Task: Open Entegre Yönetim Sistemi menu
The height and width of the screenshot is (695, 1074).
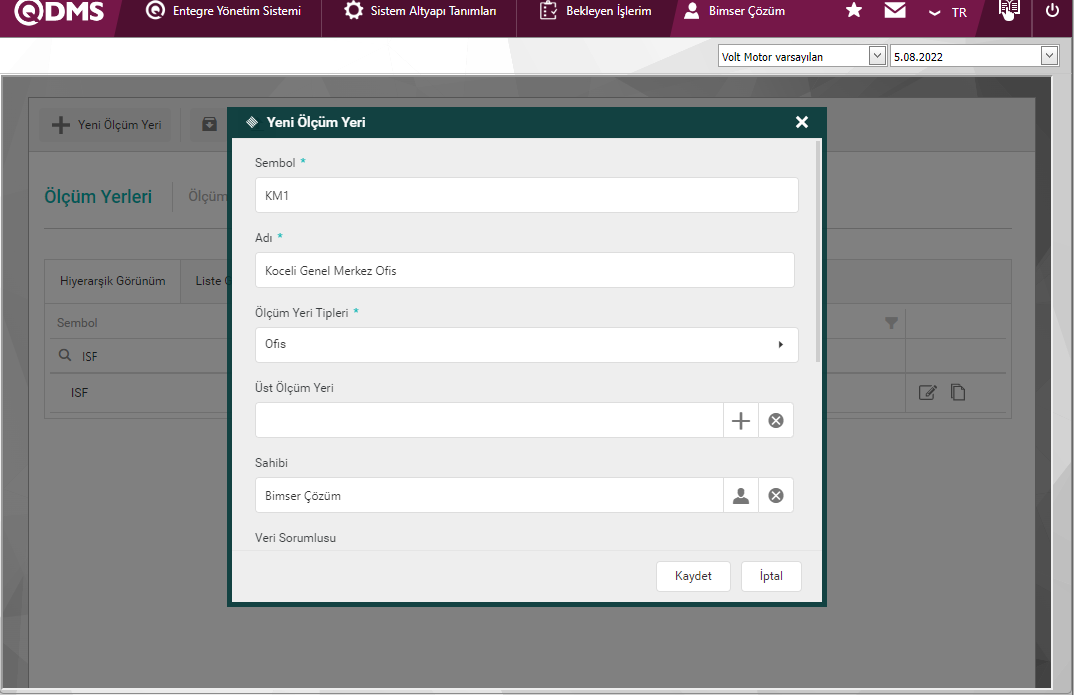Action: tap(222, 11)
